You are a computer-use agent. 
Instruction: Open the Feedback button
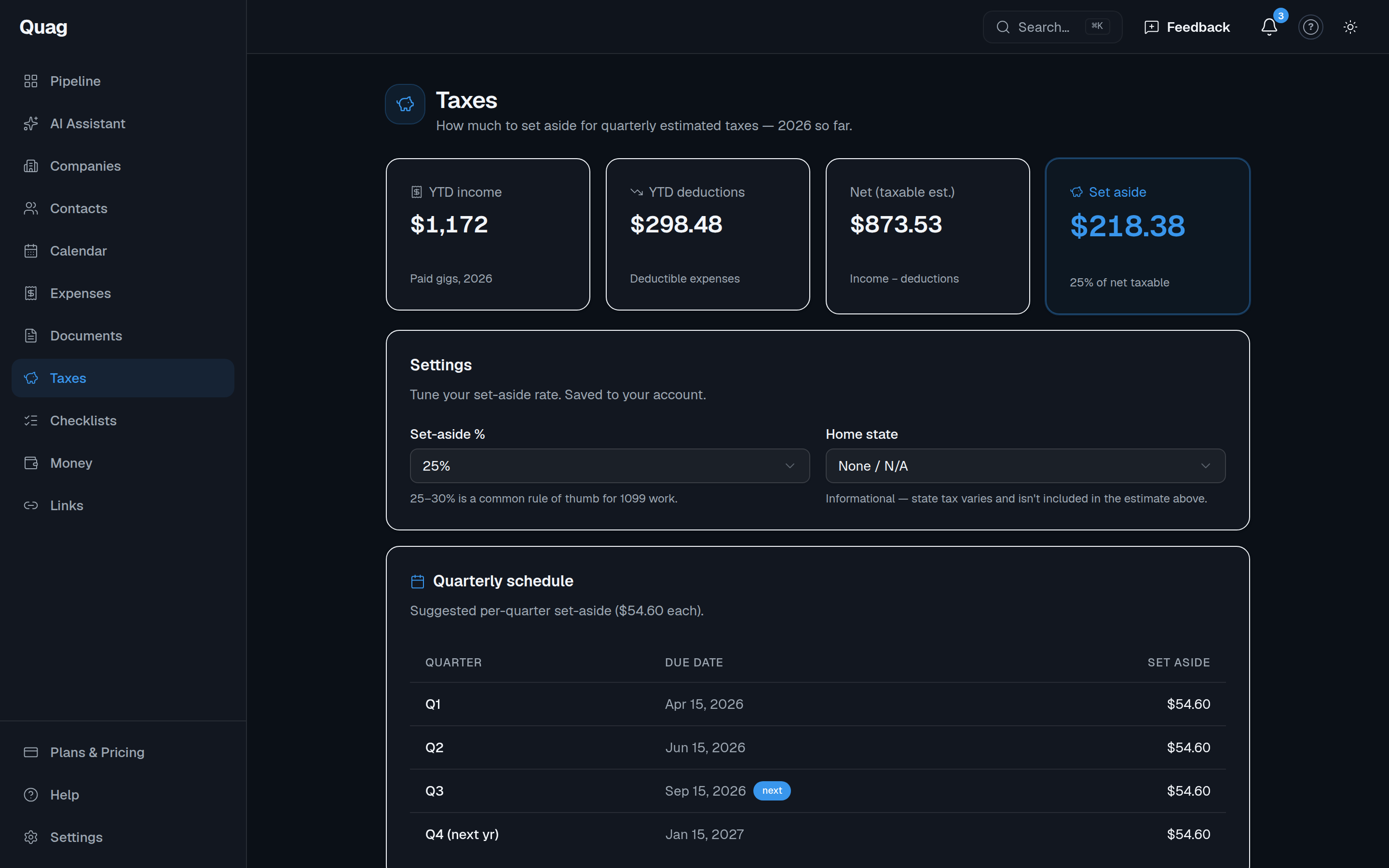(x=1187, y=27)
